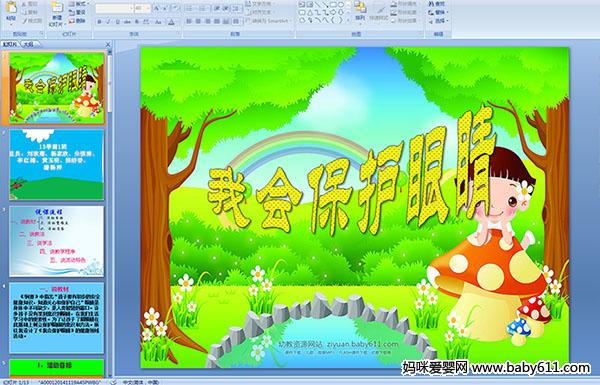This screenshot has height=385, width=600.
Task: Select the triangle shape in the gallery
Action: point(310,13)
